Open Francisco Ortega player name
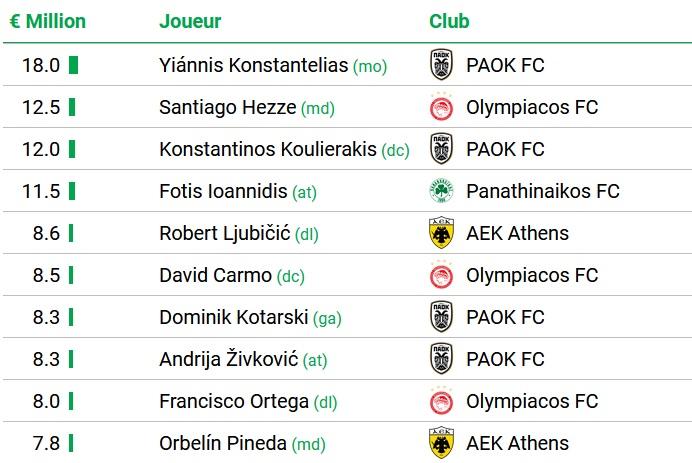This screenshot has width=692, height=463. pyautogui.click(x=234, y=401)
